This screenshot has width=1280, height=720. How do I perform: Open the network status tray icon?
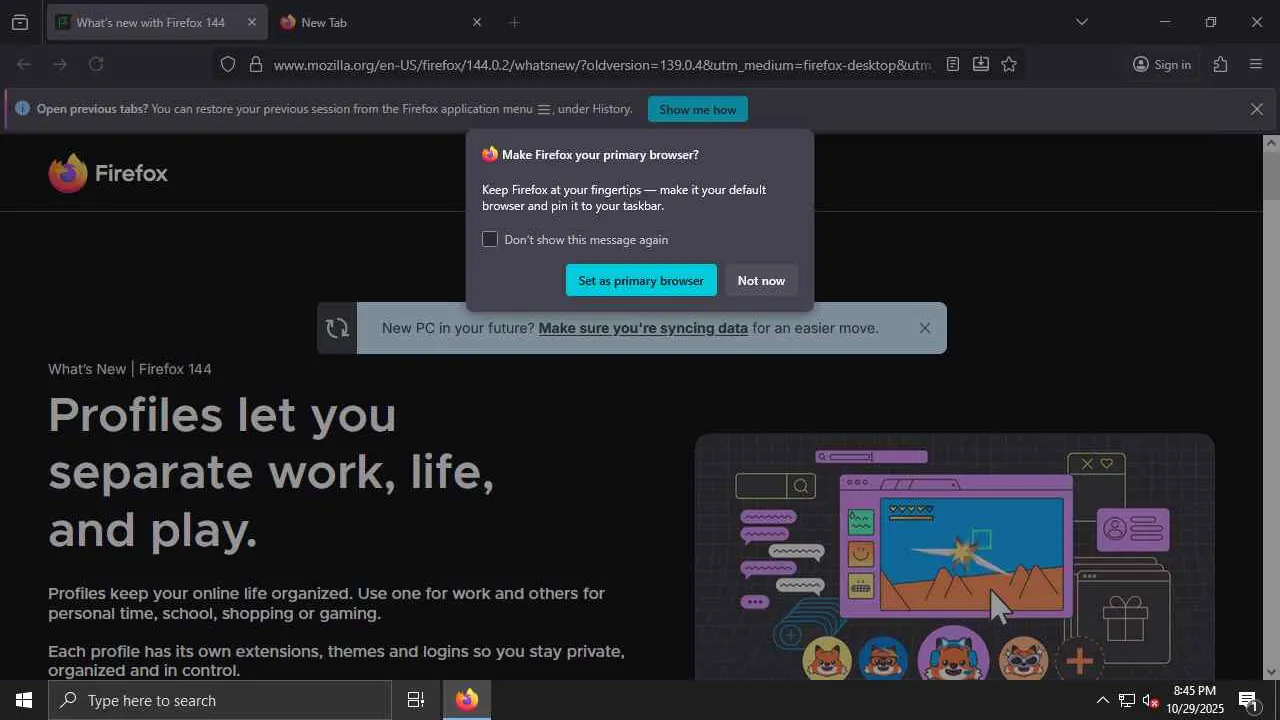click(1126, 700)
